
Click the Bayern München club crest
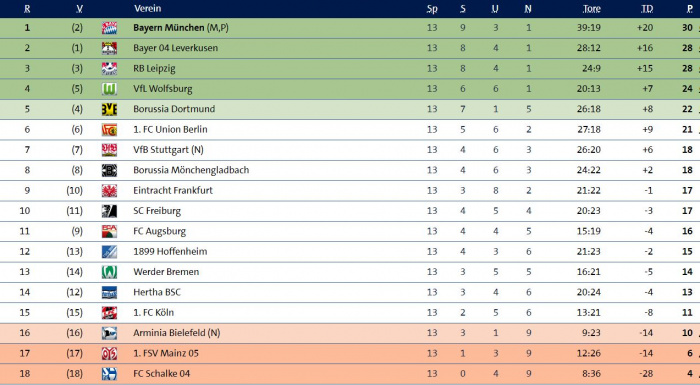point(109,28)
